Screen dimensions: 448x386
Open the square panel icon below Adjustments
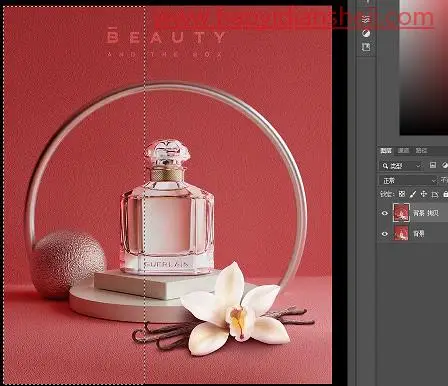[x=366, y=47]
